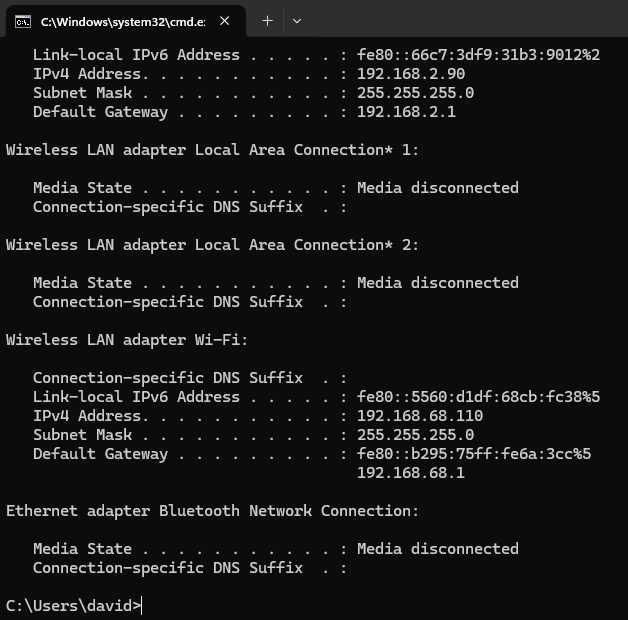Click Bluetooth adapter's "Media disconnected" text
Image resolution: width=628 pixels, height=620 pixels.
pyautogui.click(x=437, y=549)
